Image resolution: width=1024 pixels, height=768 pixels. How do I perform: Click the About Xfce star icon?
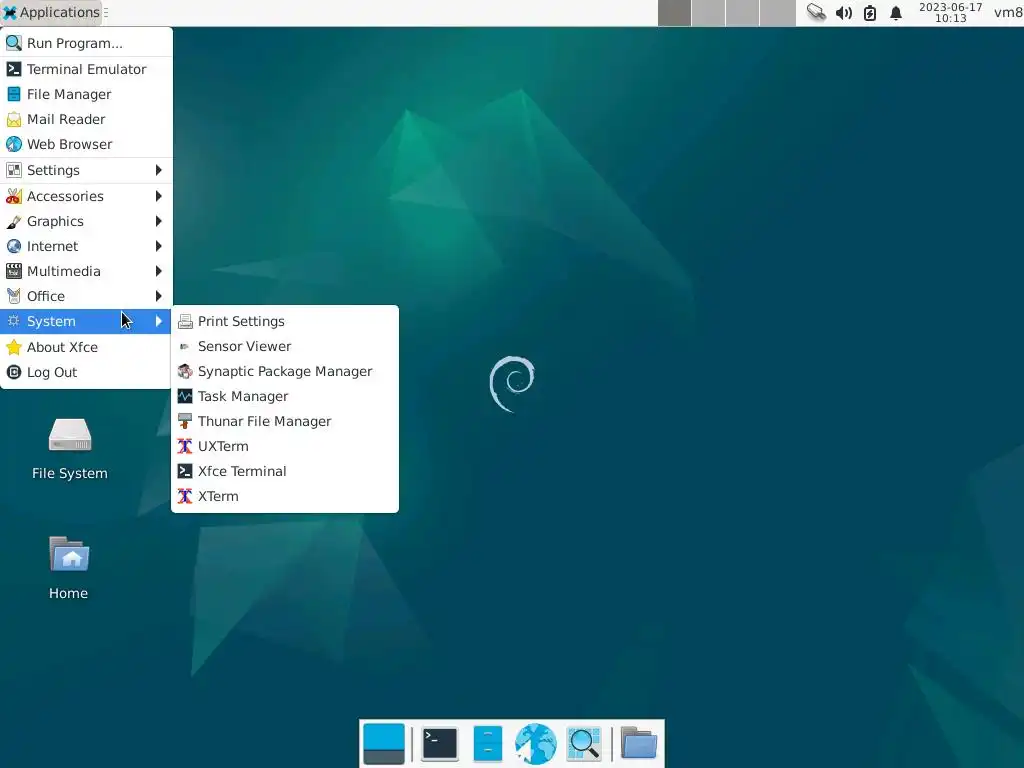(14, 347)
